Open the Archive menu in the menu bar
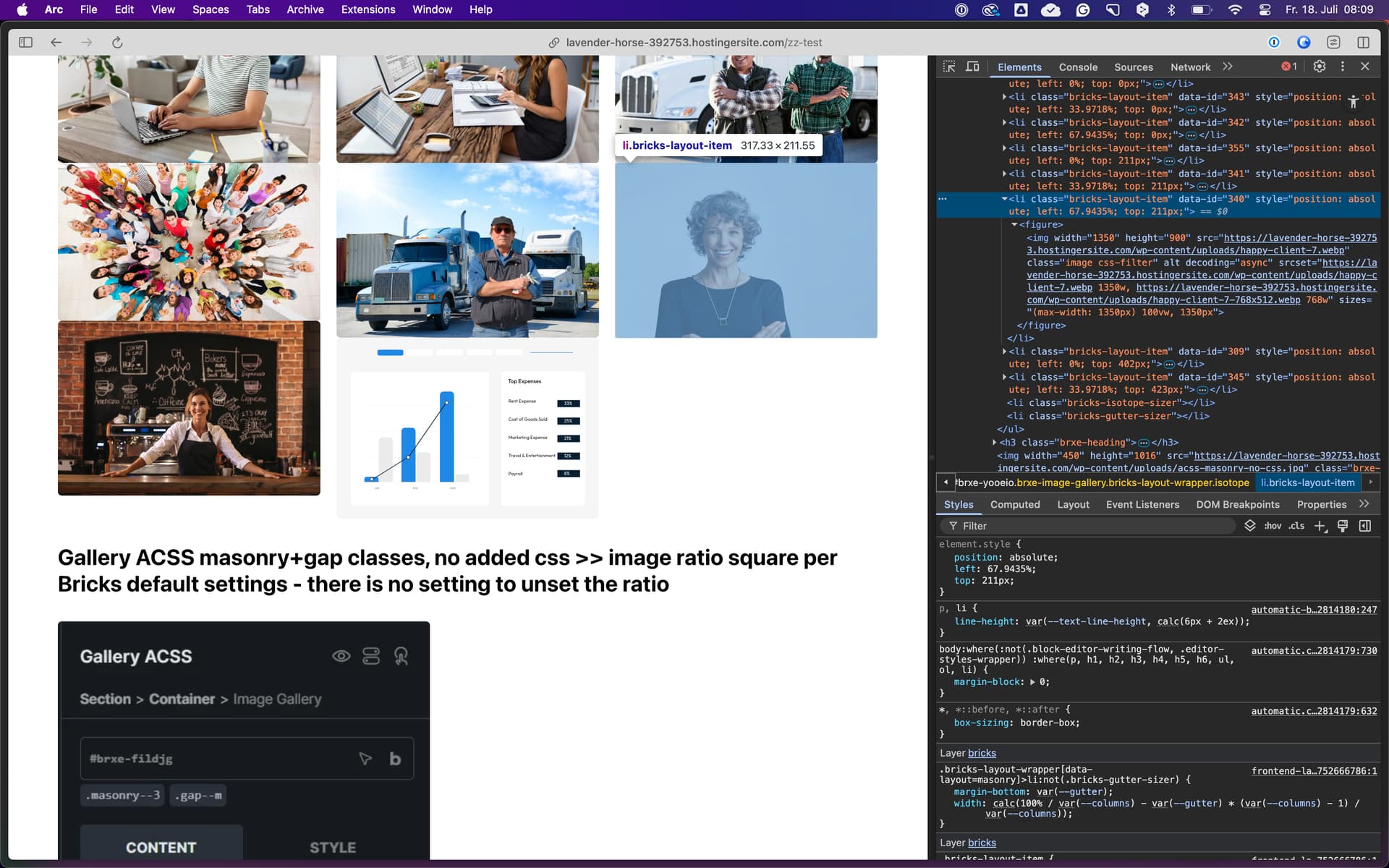Viewport: 1389px width, 868px height. [305, 9]
